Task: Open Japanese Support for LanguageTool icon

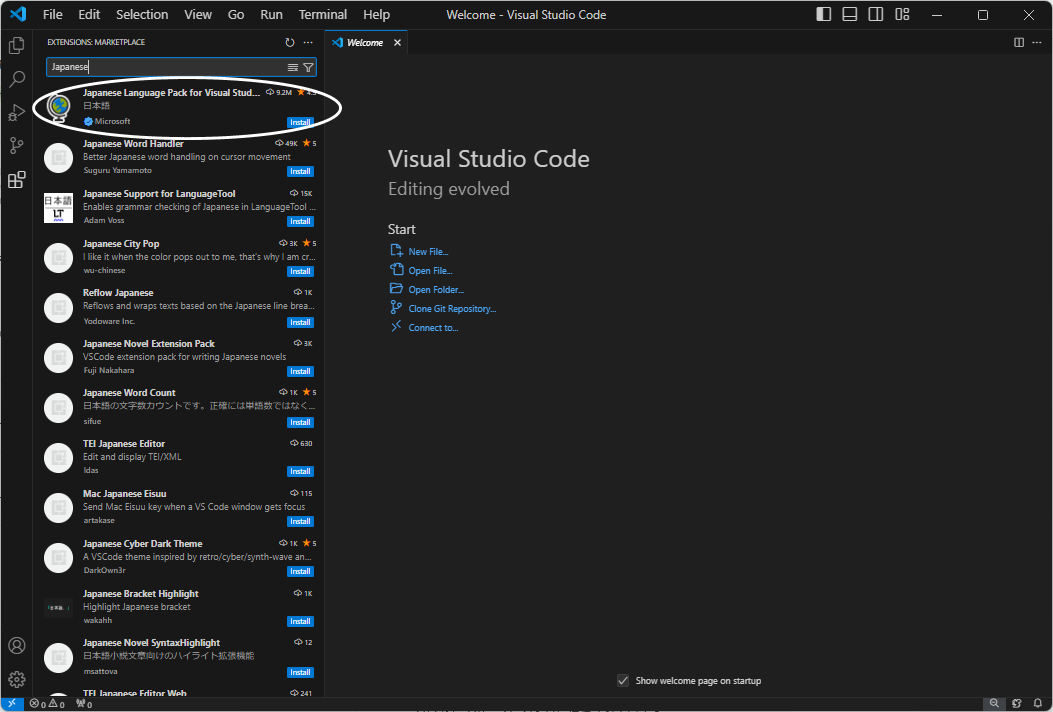Action: (x=58, y=208)
